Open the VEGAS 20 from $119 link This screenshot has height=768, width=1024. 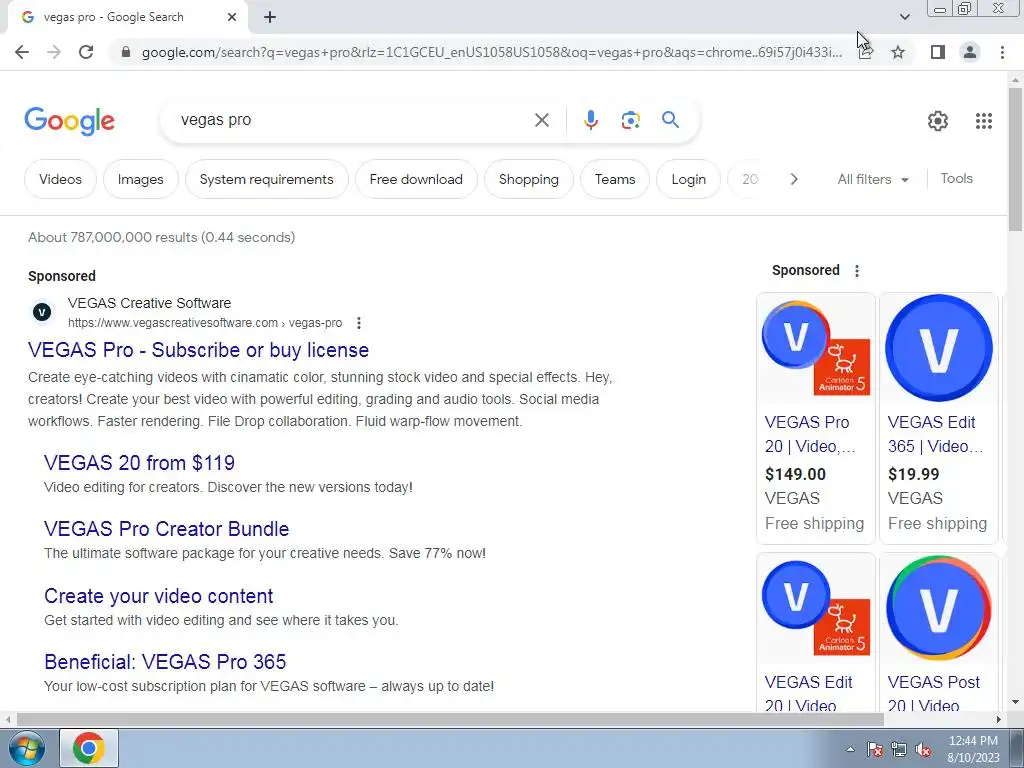139,463
